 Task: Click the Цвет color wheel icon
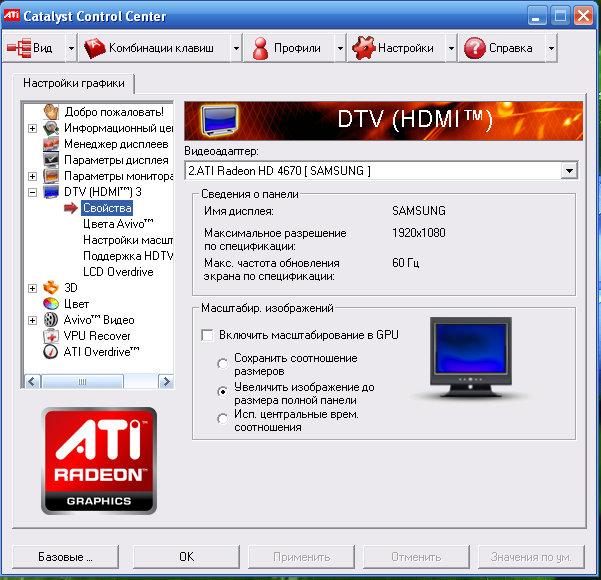coord(51,304)
